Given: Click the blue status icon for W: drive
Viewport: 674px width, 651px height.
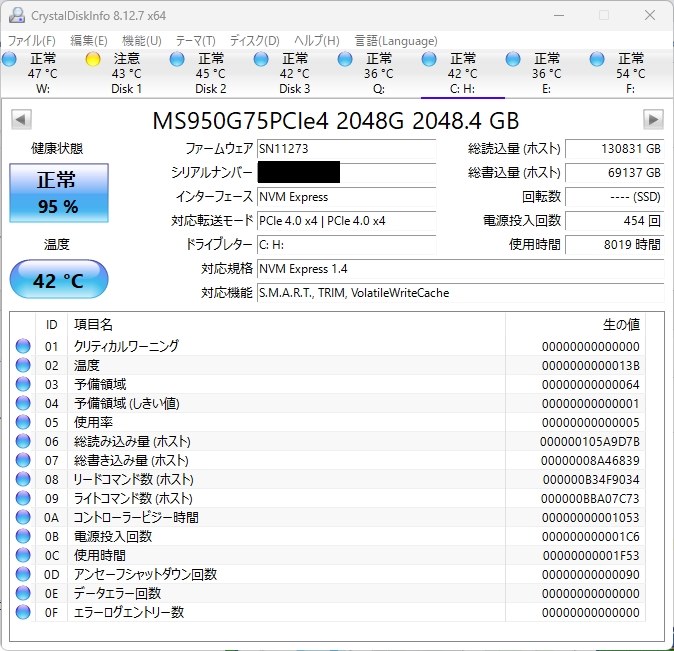Looking at the screenshot, I should pyautogui.click(x=9, y=59).
